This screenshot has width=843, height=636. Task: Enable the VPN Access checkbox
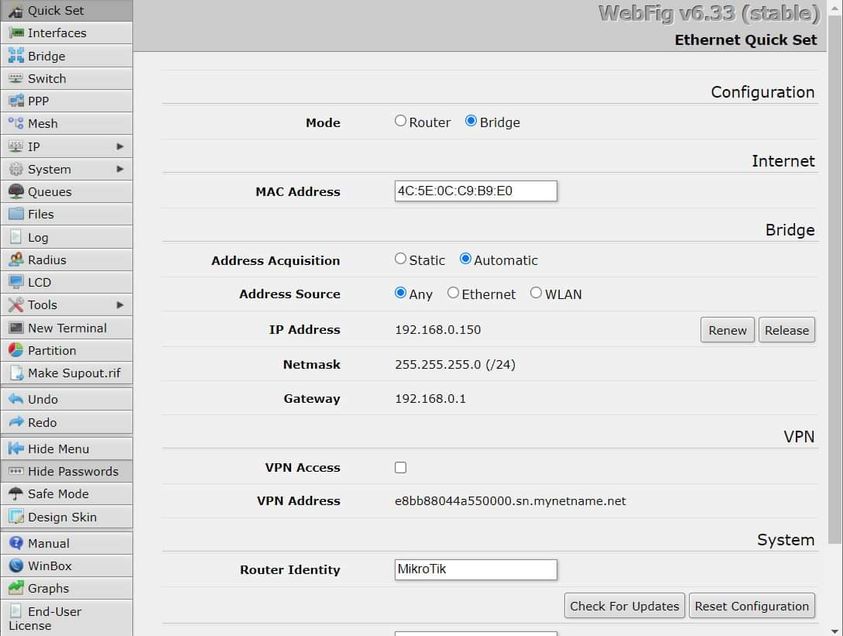tap(401, 467)
